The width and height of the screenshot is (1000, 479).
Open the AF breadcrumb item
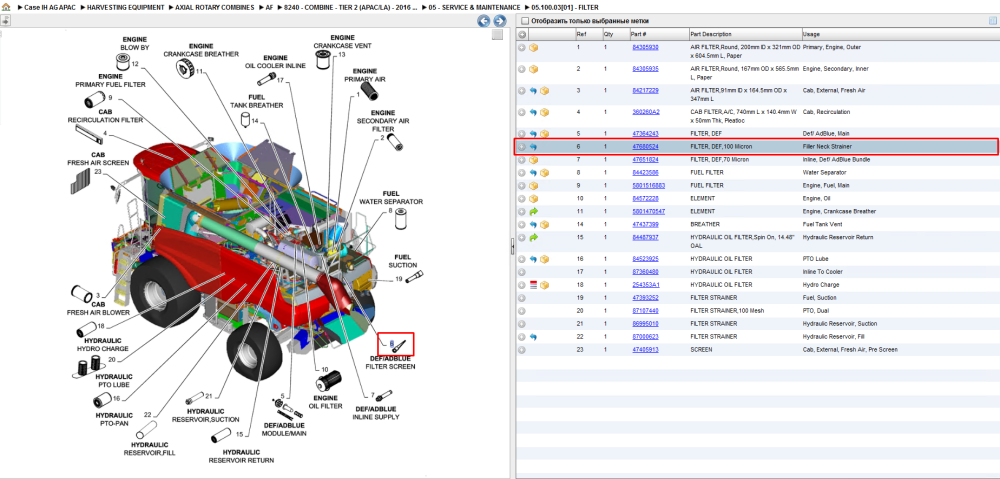tap(269, 8)
